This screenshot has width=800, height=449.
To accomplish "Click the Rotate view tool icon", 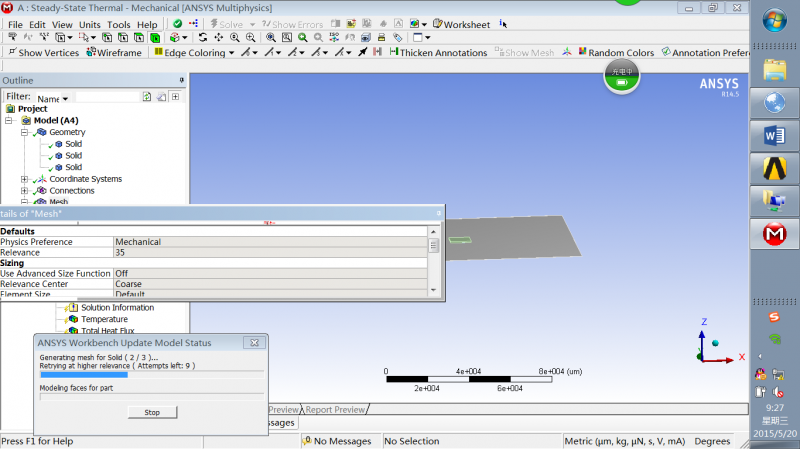I will coord(203,37).
